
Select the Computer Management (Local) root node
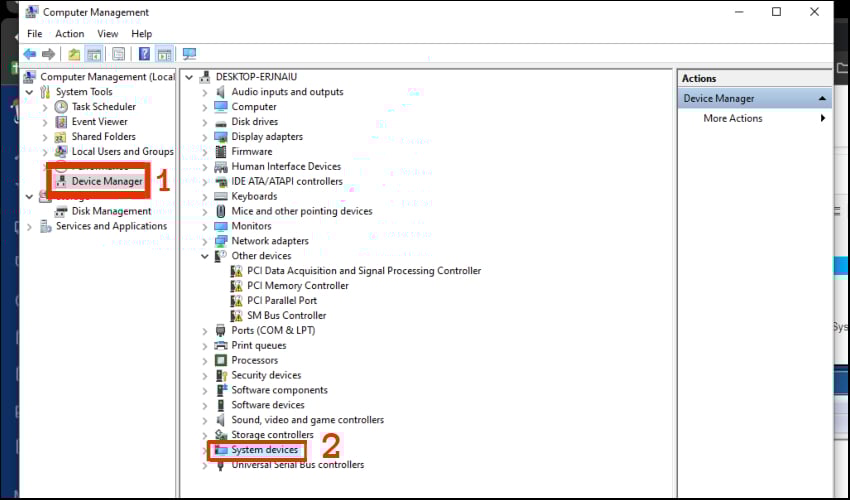coord(107,77)
